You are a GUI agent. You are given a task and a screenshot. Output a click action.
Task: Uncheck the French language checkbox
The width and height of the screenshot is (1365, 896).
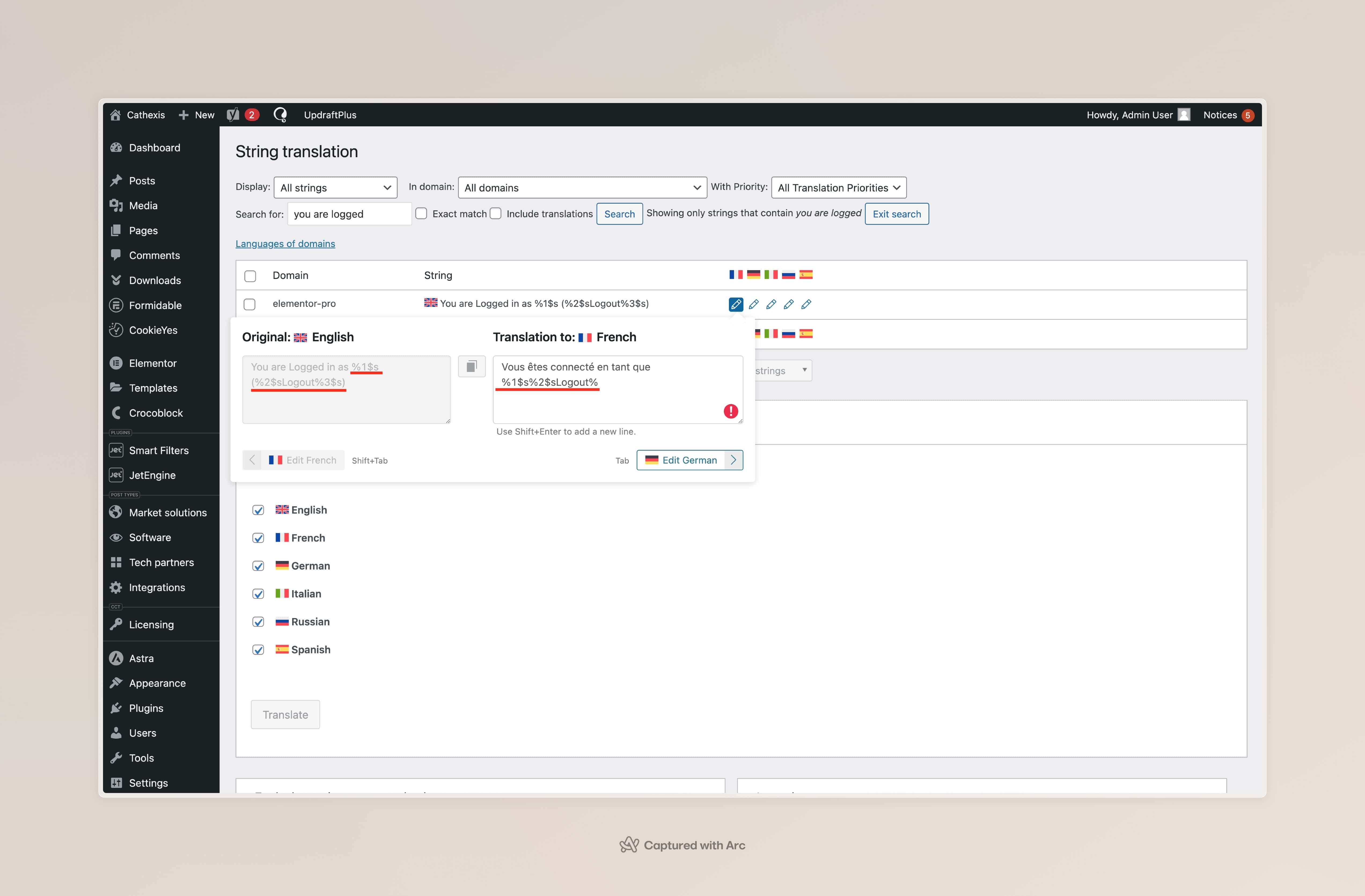click(x=258, y=538)
